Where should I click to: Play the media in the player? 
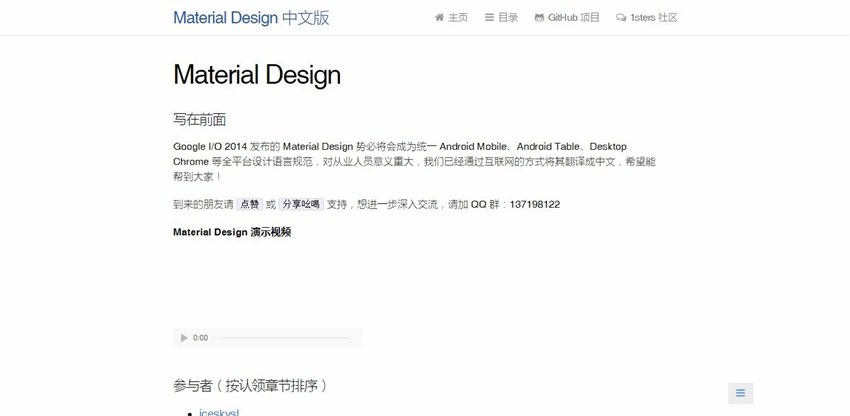[184, 338]
